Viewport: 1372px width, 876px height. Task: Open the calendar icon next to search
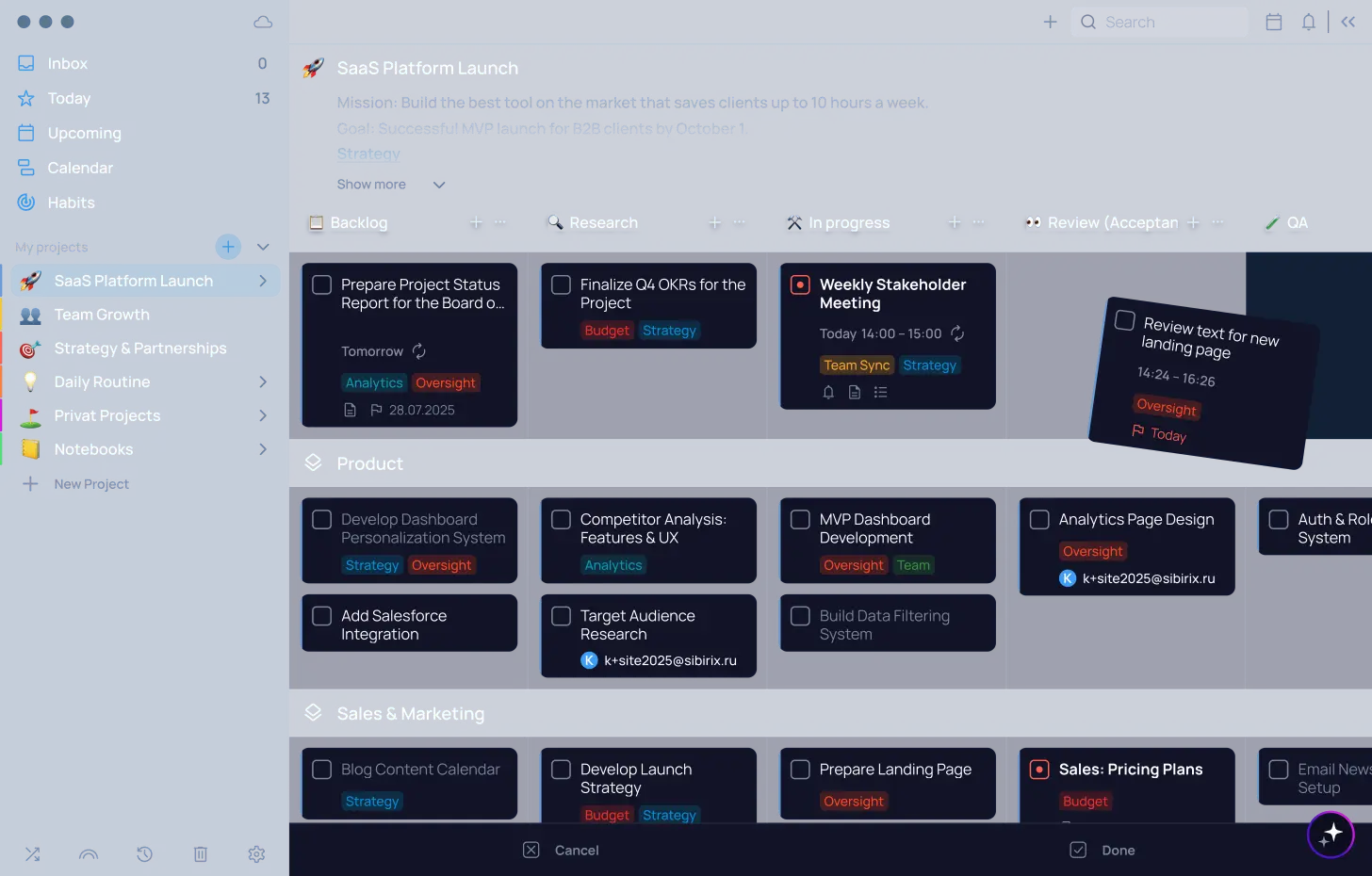[x=1273, y=22]
